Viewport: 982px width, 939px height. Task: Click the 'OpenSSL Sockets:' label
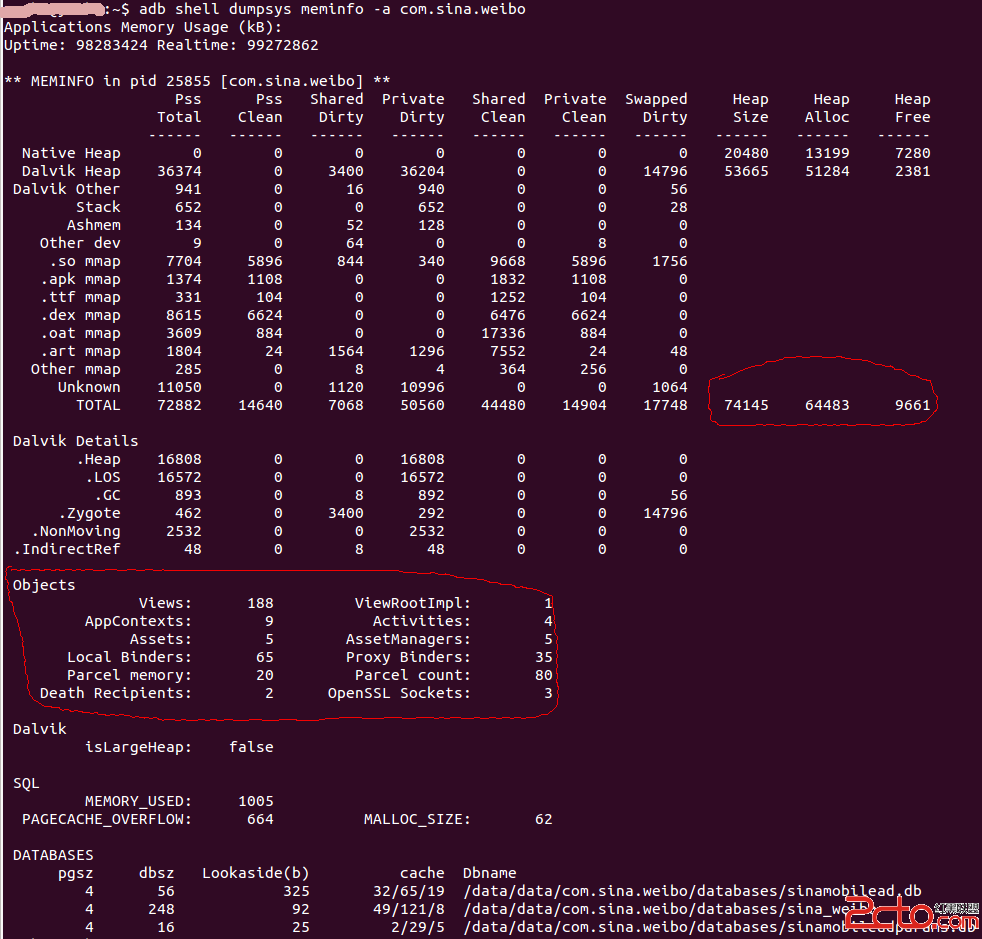(x=399, y=694)
